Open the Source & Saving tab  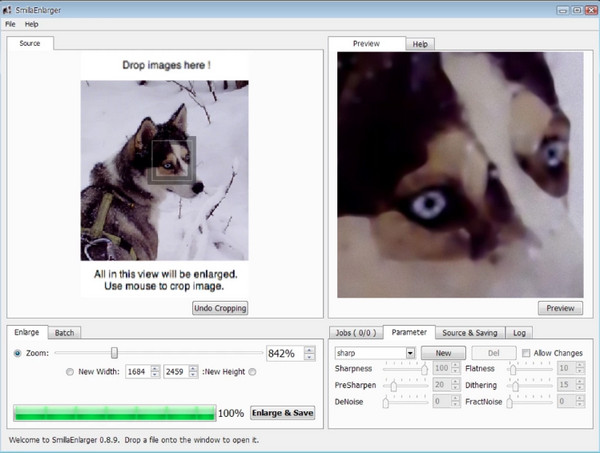pyautogui.click(x=470, y=333)
